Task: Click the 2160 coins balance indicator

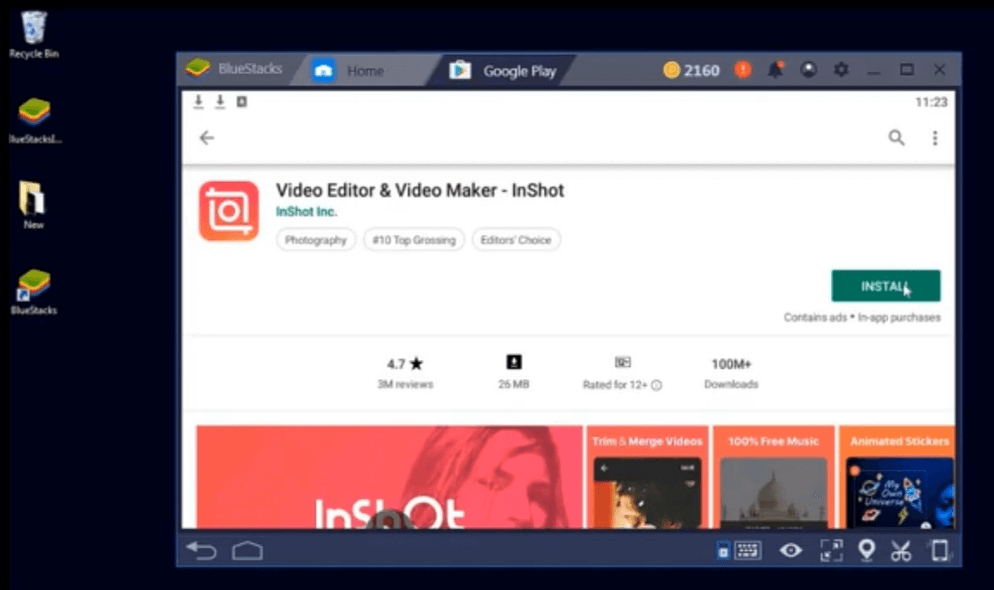Action: (x=691, y=70)
